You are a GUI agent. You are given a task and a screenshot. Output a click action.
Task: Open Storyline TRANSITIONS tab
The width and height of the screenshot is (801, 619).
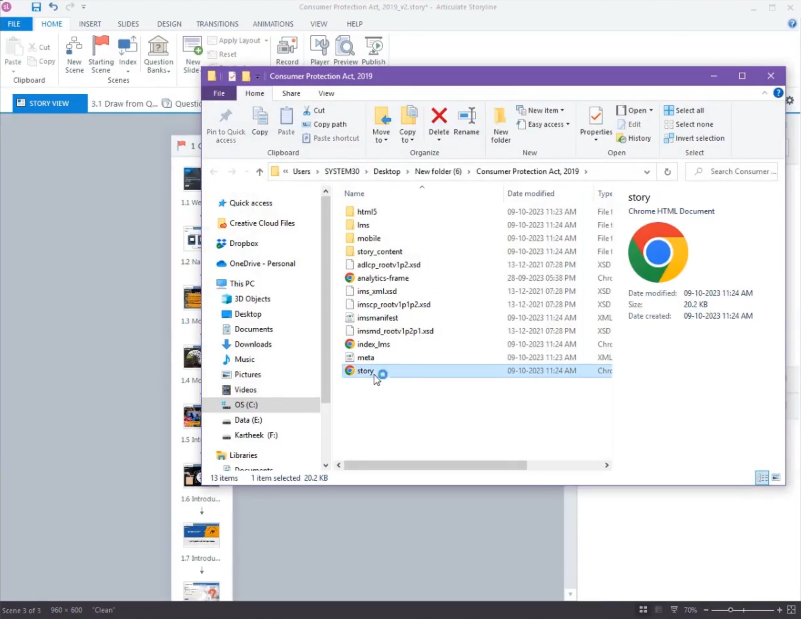[217, 24]
